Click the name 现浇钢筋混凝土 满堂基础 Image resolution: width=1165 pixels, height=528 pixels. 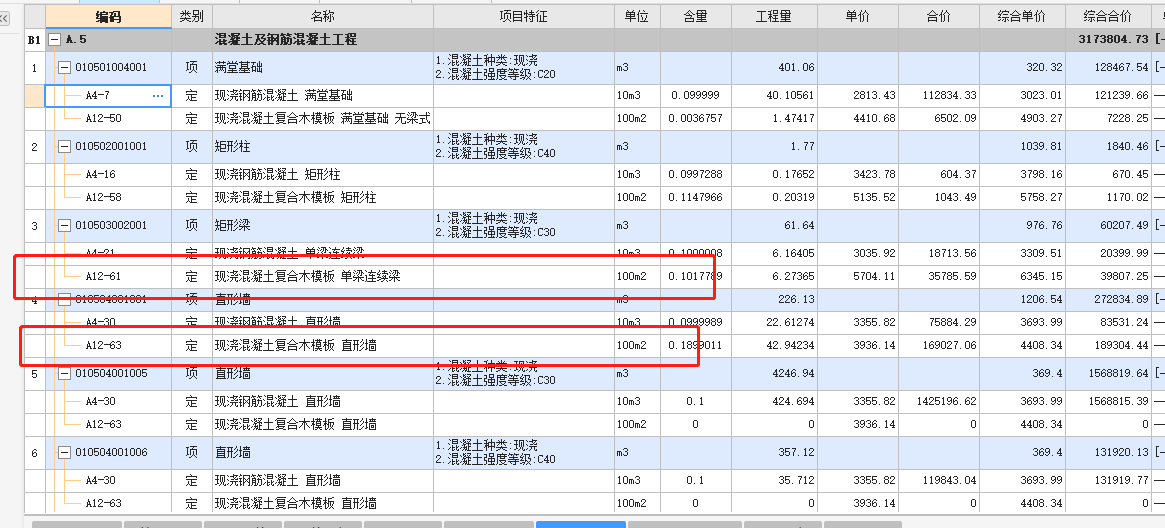(284, 96)
